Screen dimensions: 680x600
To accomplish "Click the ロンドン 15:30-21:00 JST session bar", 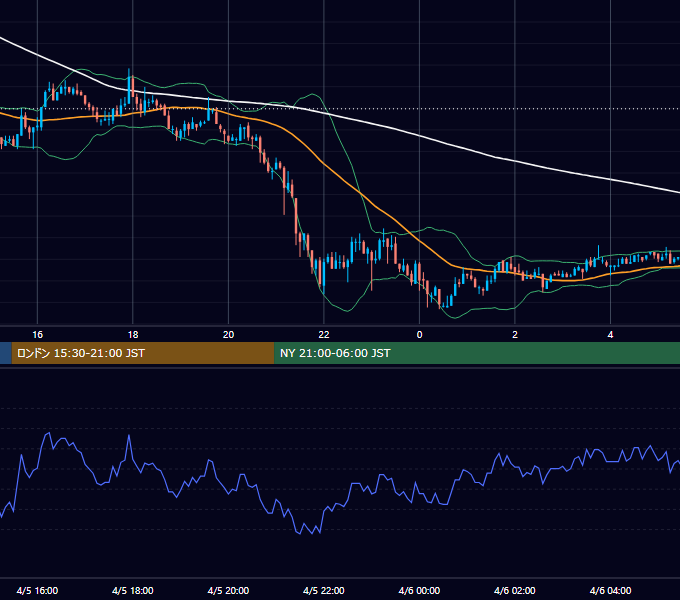I will coord(143,353).
